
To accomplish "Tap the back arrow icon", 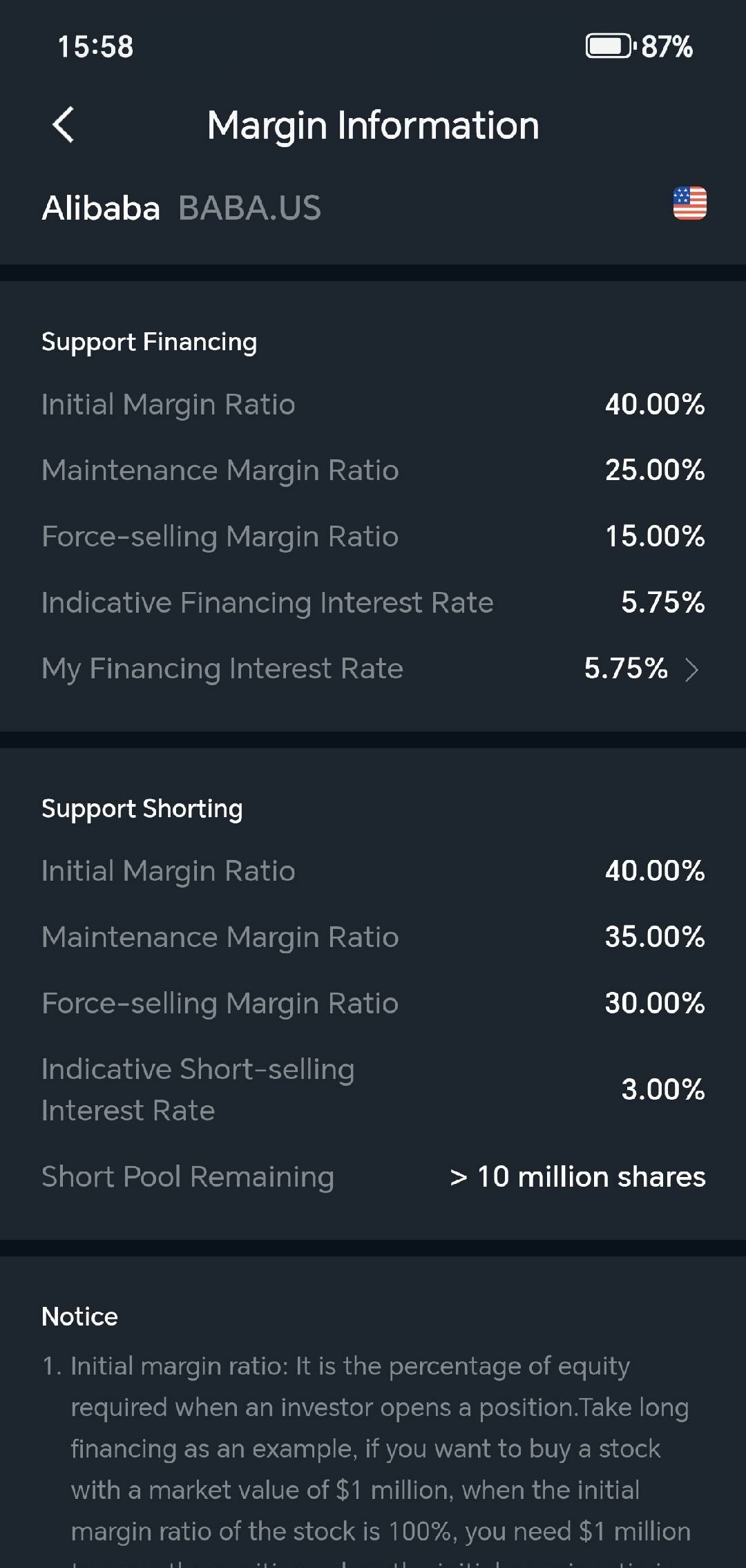I will tap(64, 125).
